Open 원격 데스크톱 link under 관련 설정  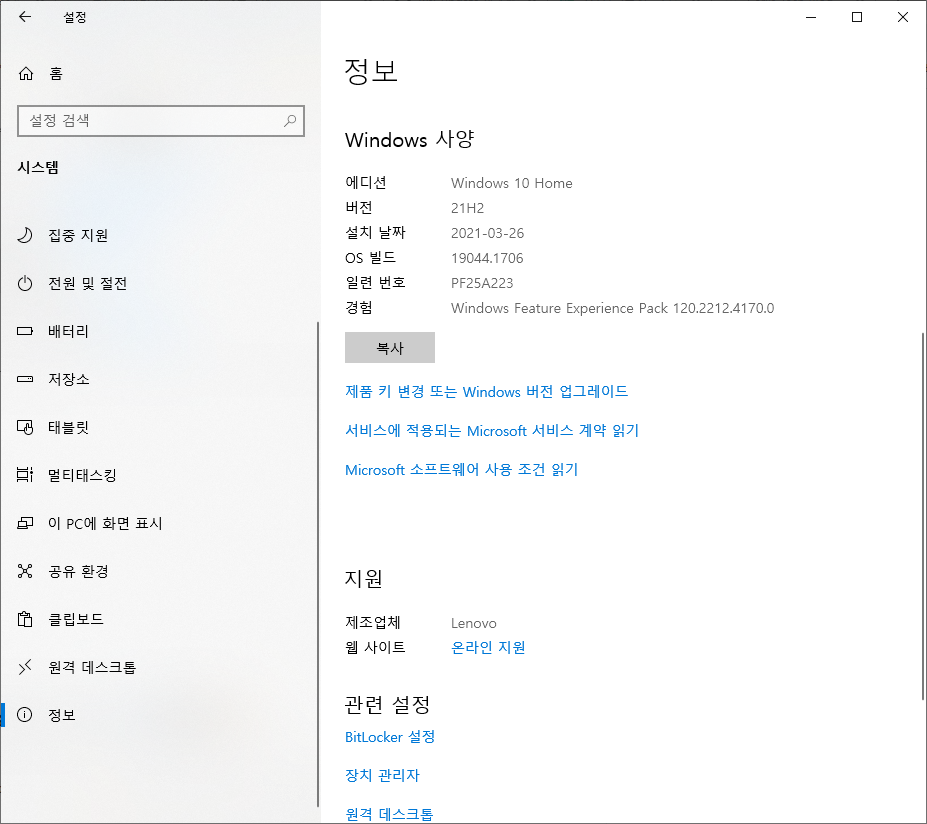click(389, 814)
